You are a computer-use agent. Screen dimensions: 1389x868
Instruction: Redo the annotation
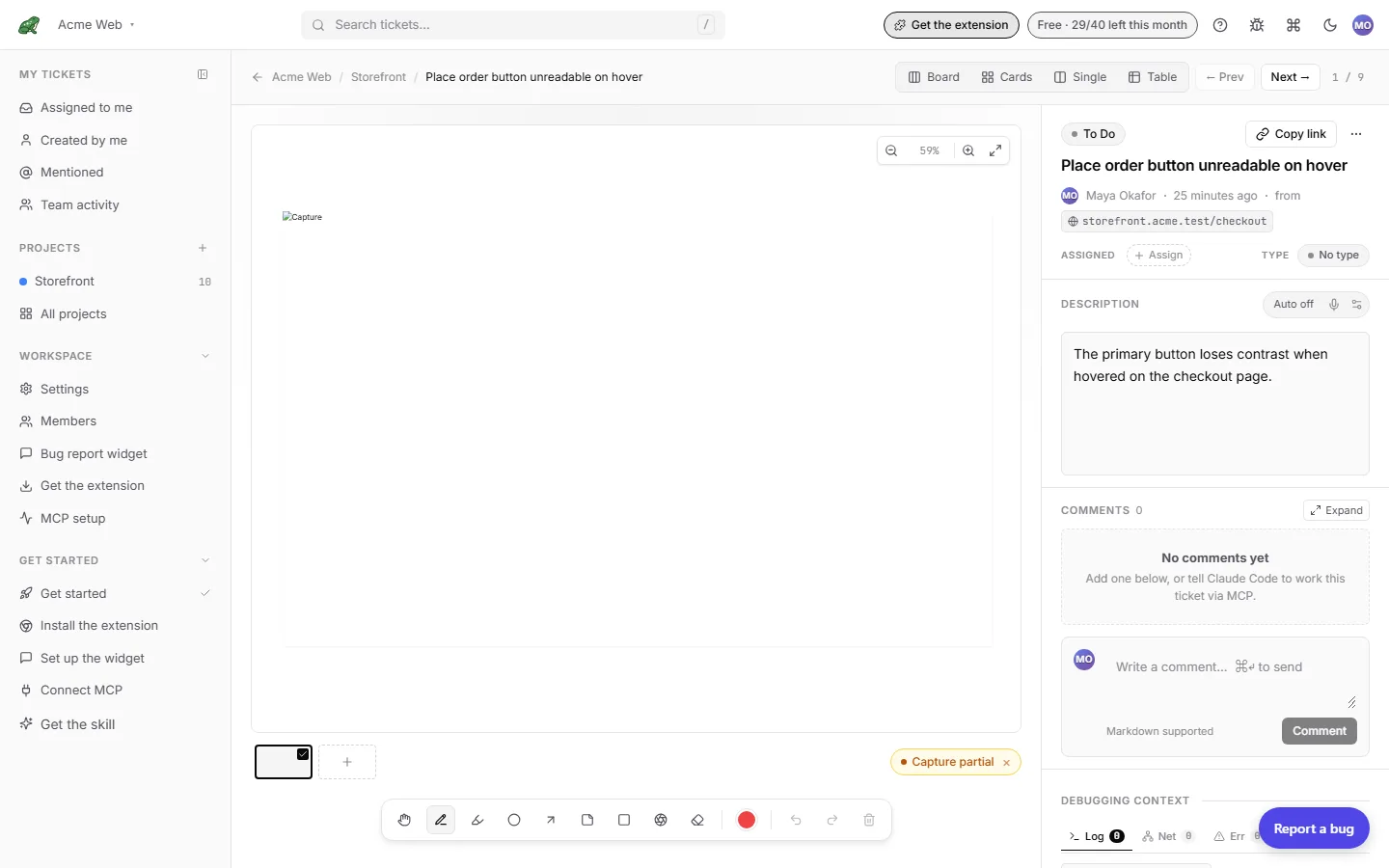point(832,820)
